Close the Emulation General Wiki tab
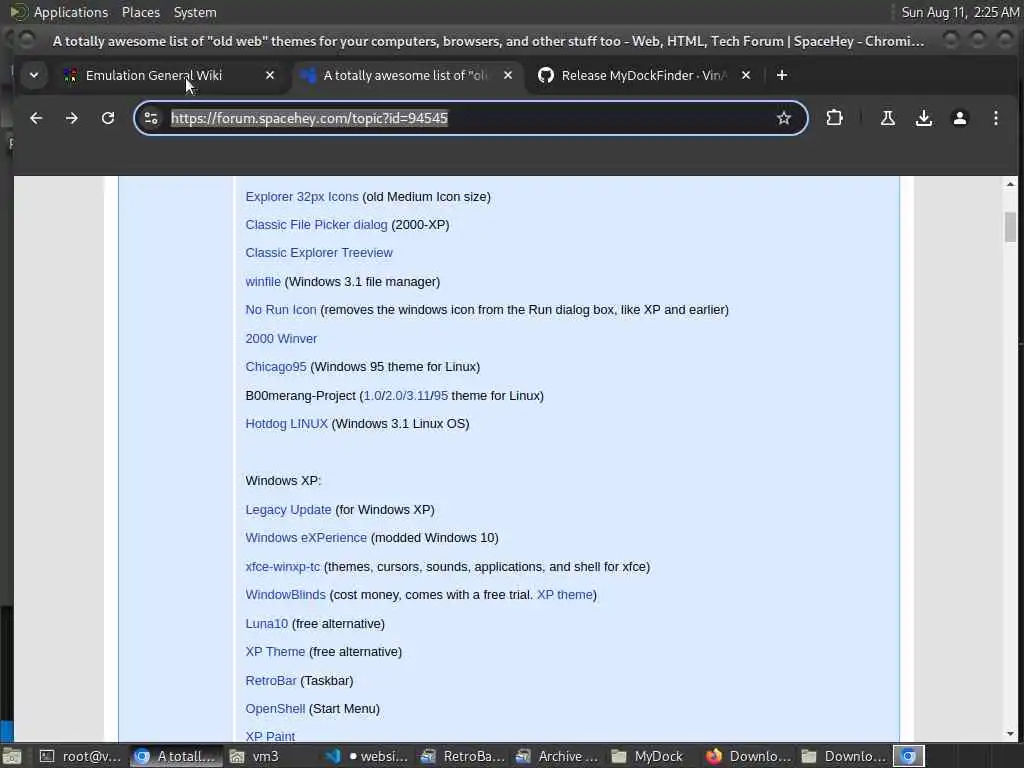 click(270, 75)
